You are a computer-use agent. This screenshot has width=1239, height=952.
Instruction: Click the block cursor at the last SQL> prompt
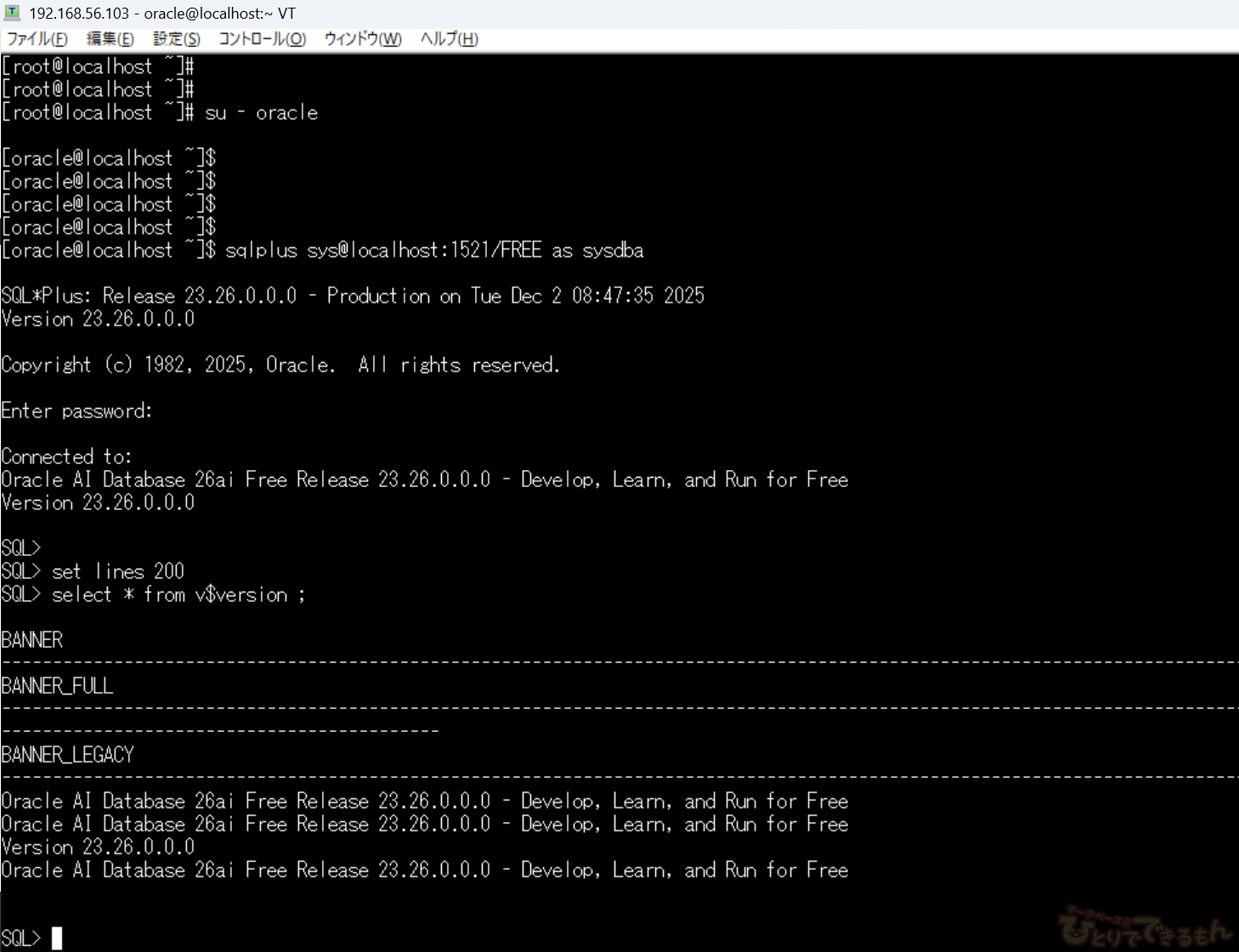57,938
